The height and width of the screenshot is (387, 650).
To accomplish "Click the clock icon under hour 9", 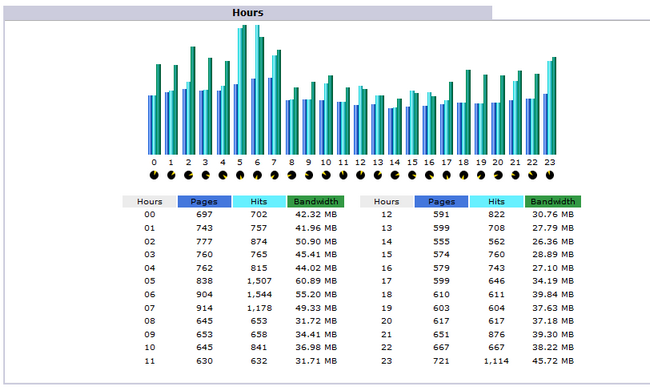I will click(x=309, y=175).
